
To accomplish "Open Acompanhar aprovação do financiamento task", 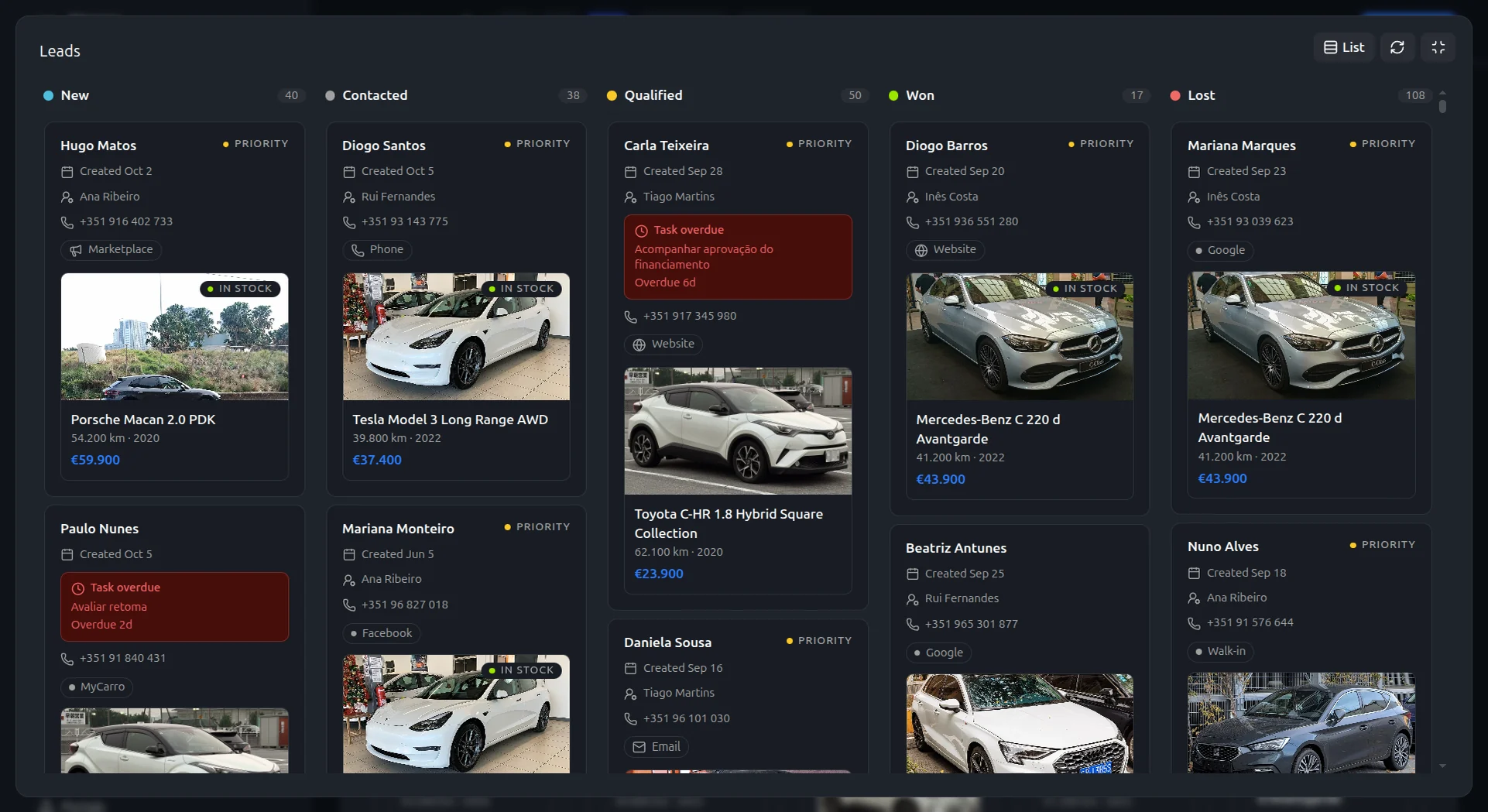I will [x=738, y=257].
